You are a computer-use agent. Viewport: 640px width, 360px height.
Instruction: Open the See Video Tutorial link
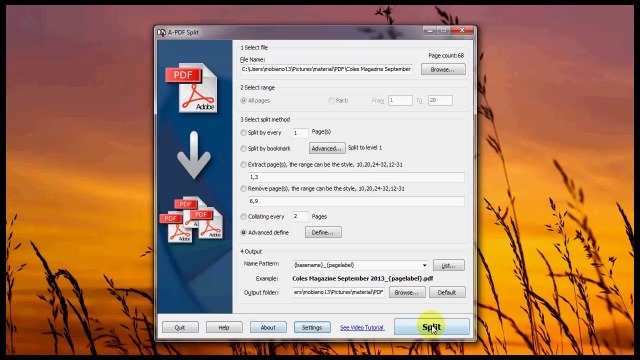point(362,327)
